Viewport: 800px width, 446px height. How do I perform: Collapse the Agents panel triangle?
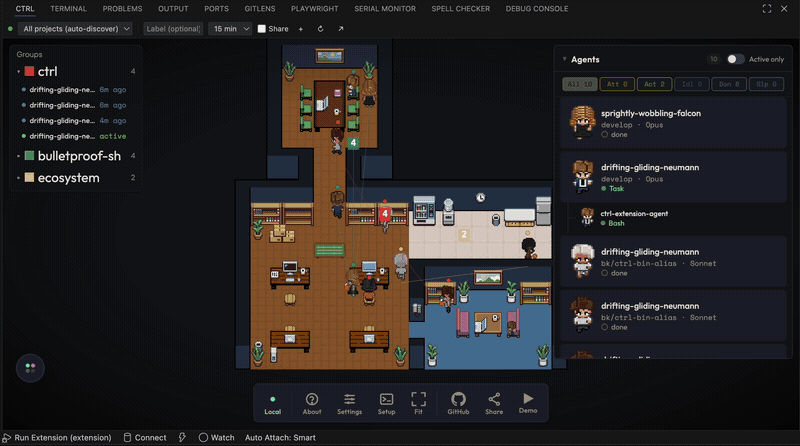pyautogui.click(x=564, y=59)
